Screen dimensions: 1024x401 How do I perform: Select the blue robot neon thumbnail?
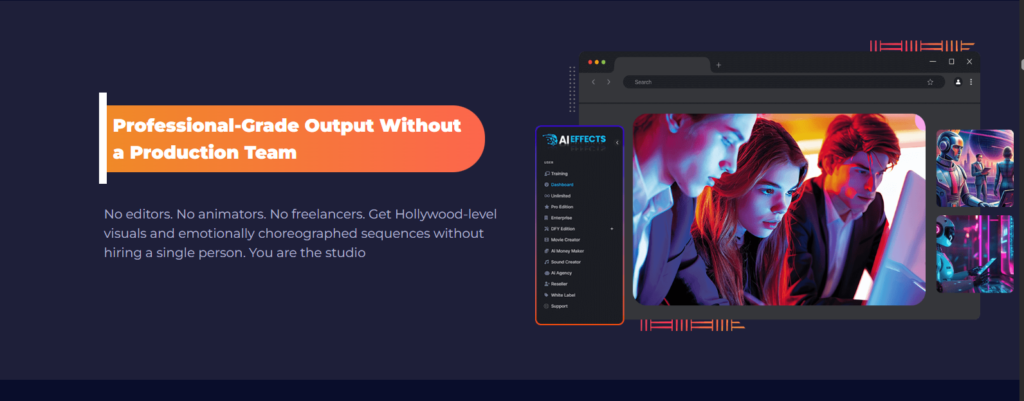974,254
